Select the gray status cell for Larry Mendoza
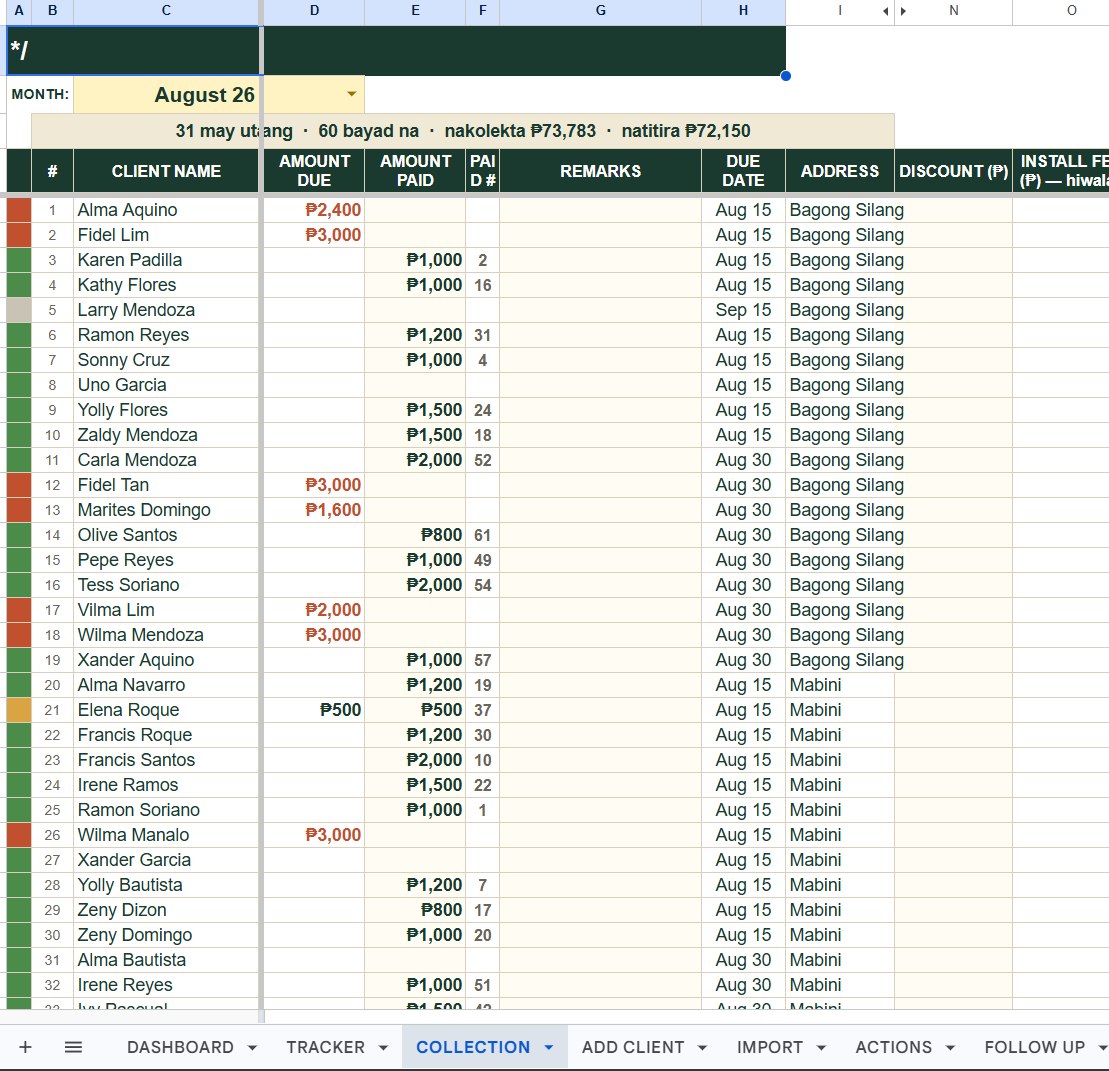1109x1071 pixels. pos(19,310)
